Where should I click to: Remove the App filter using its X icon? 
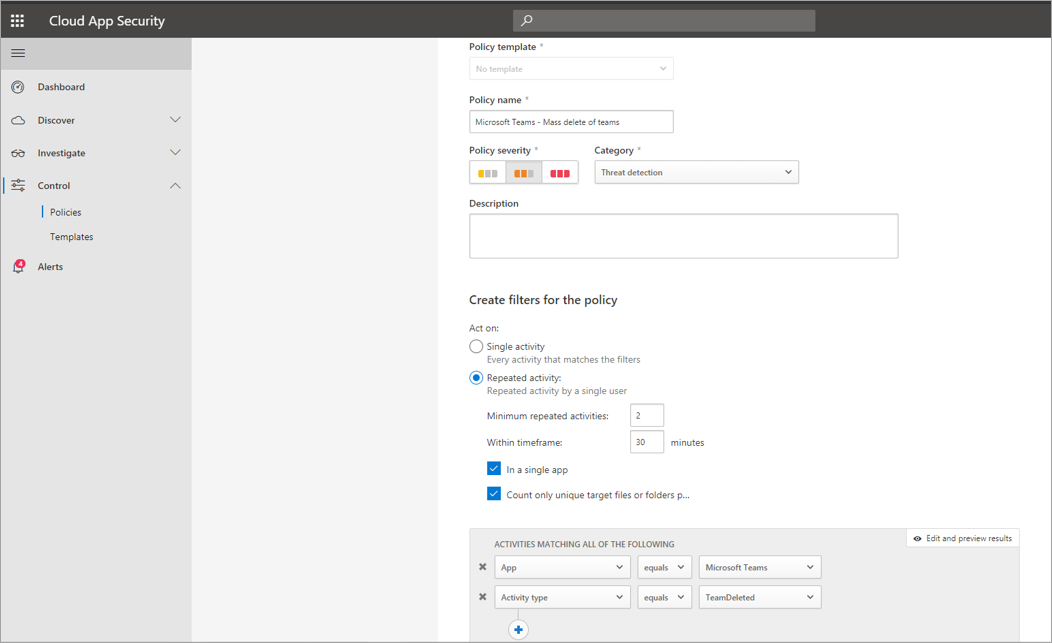483,566
